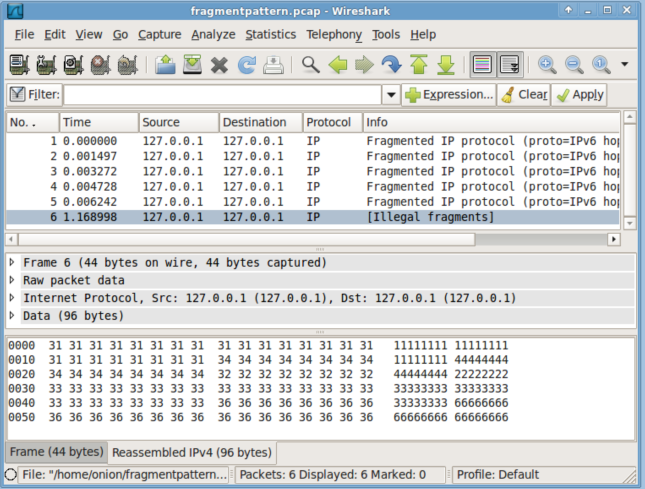Expand the Internet Protocol details

click(x=12, y=299)
